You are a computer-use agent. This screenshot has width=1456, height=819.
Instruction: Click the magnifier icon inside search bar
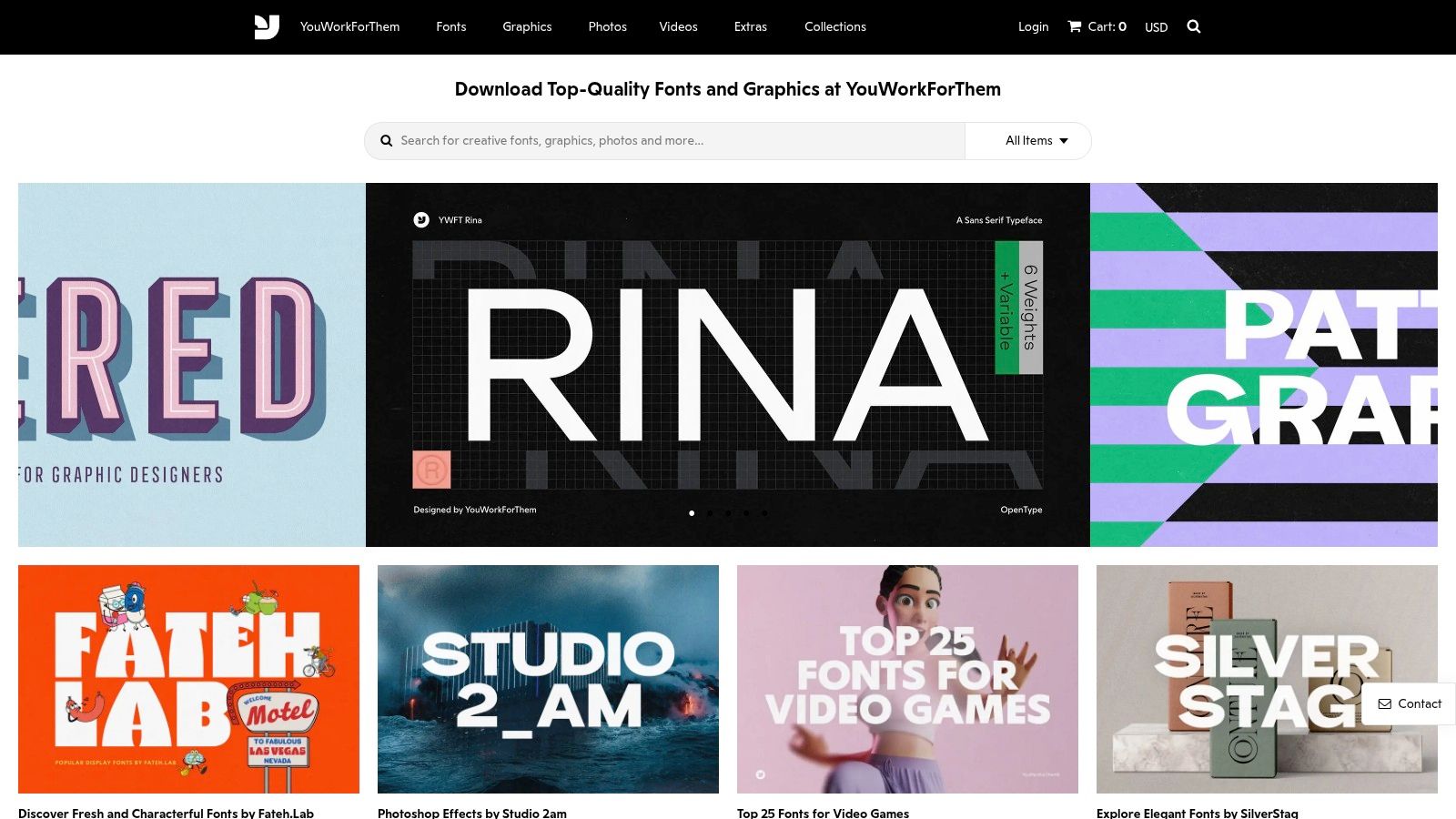pos(387,141)
